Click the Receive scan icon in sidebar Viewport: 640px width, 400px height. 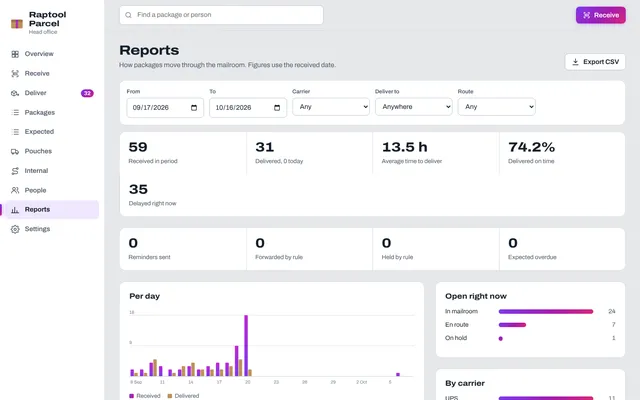15,73
